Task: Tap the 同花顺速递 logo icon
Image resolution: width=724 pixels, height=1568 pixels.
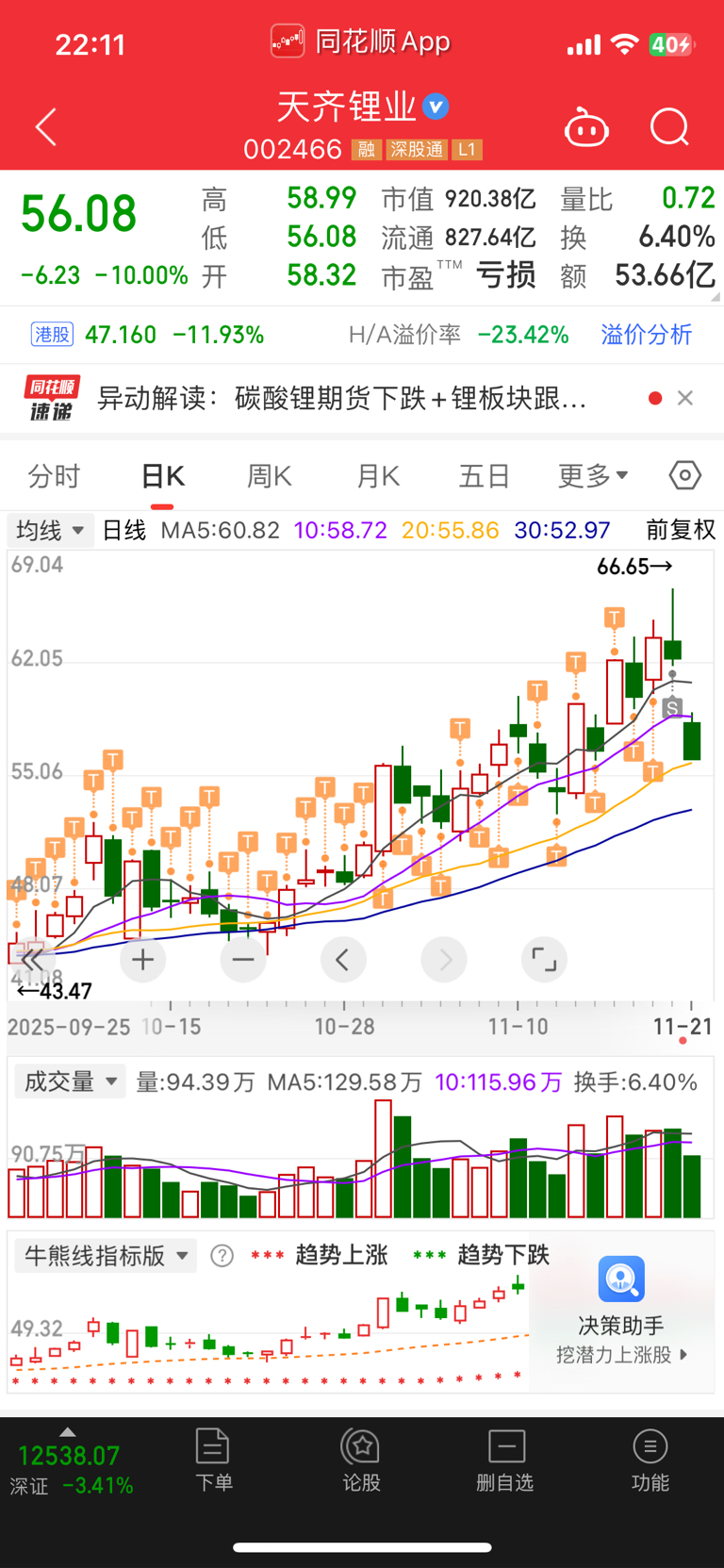Action: click(x=52, y=398)
